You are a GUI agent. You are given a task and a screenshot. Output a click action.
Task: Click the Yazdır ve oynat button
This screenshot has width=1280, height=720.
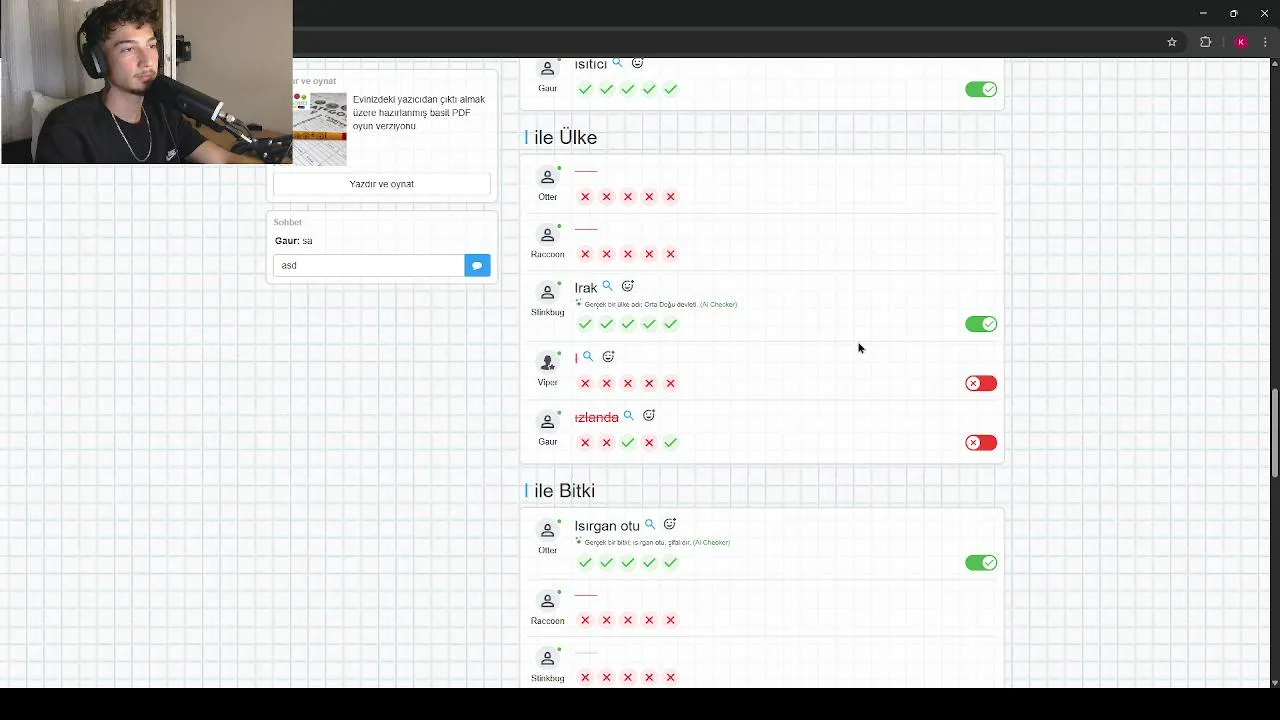click(382, 184)
